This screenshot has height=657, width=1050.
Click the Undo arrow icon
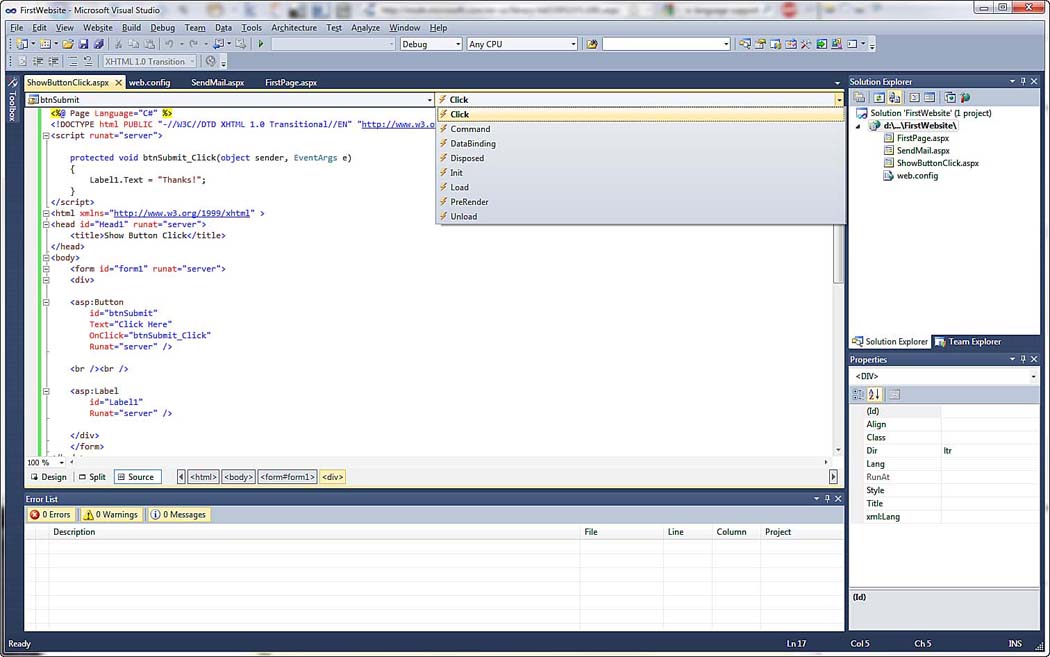[x=169, y=44]
